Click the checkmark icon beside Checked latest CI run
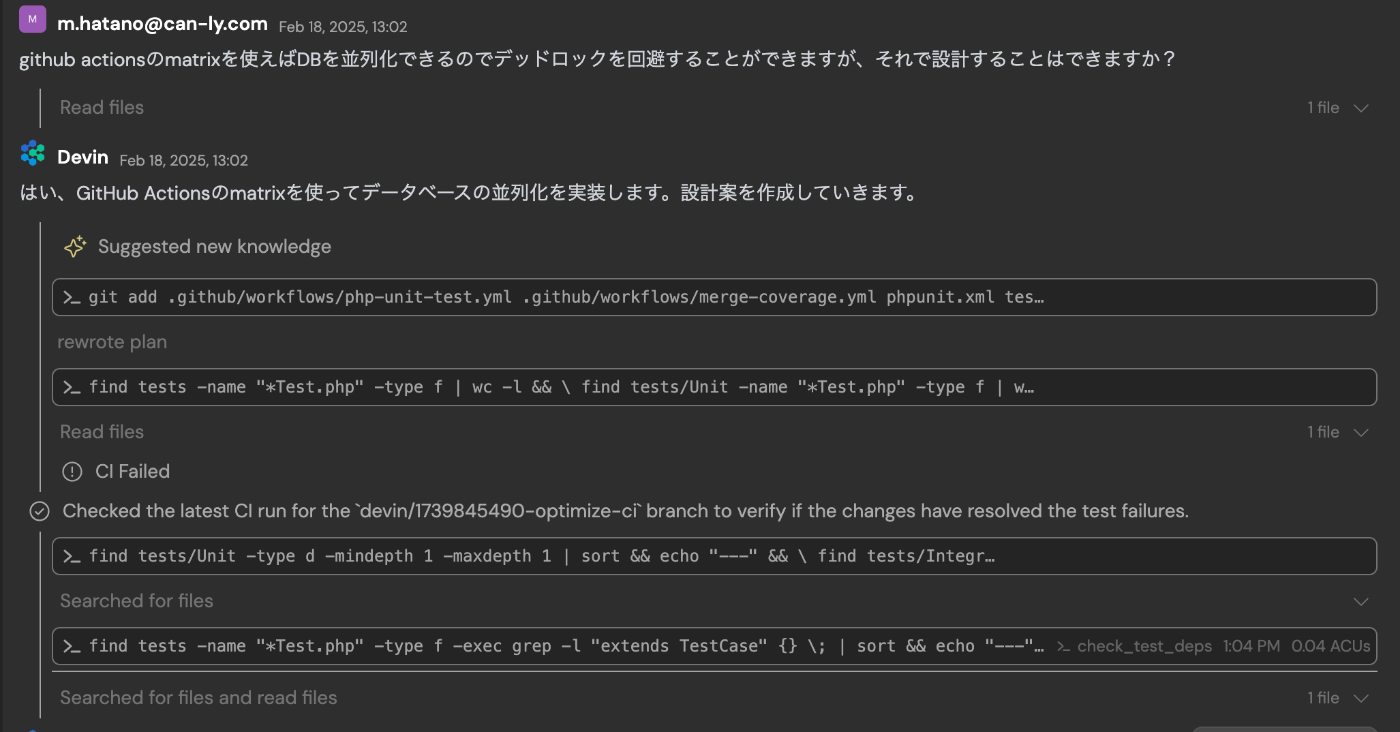1400x732 pixels. point(39,511)
